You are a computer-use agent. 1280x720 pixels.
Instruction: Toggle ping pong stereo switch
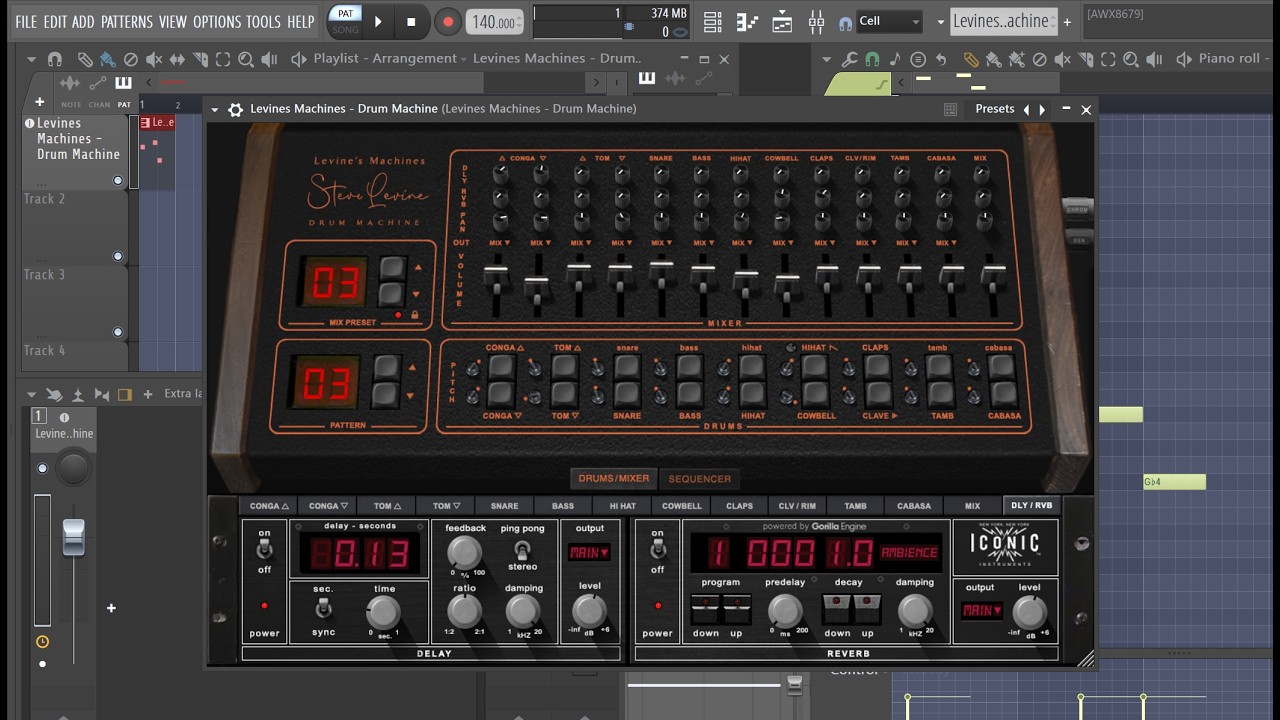point(522,549)
